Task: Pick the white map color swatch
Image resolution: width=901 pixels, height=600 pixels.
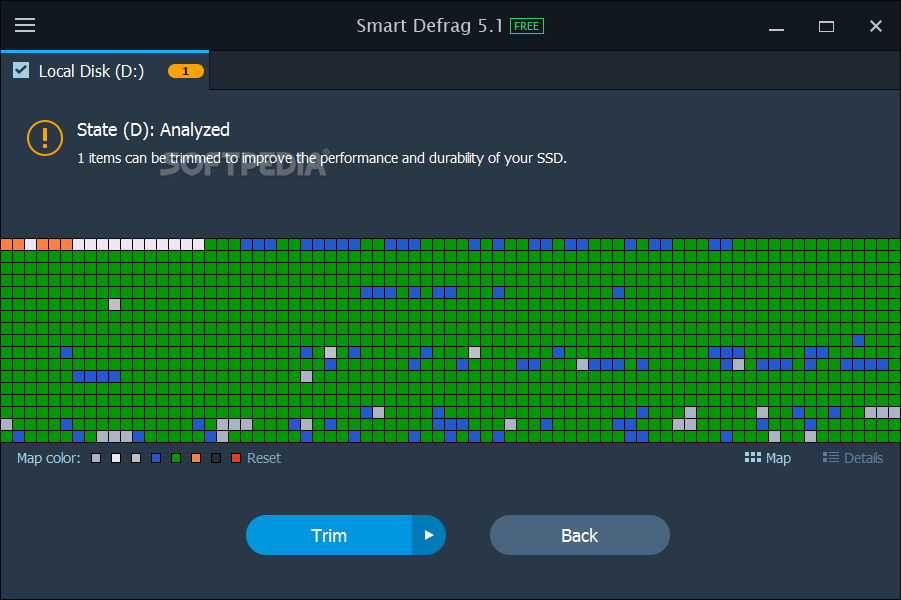Action: click(x=116, y=458)
